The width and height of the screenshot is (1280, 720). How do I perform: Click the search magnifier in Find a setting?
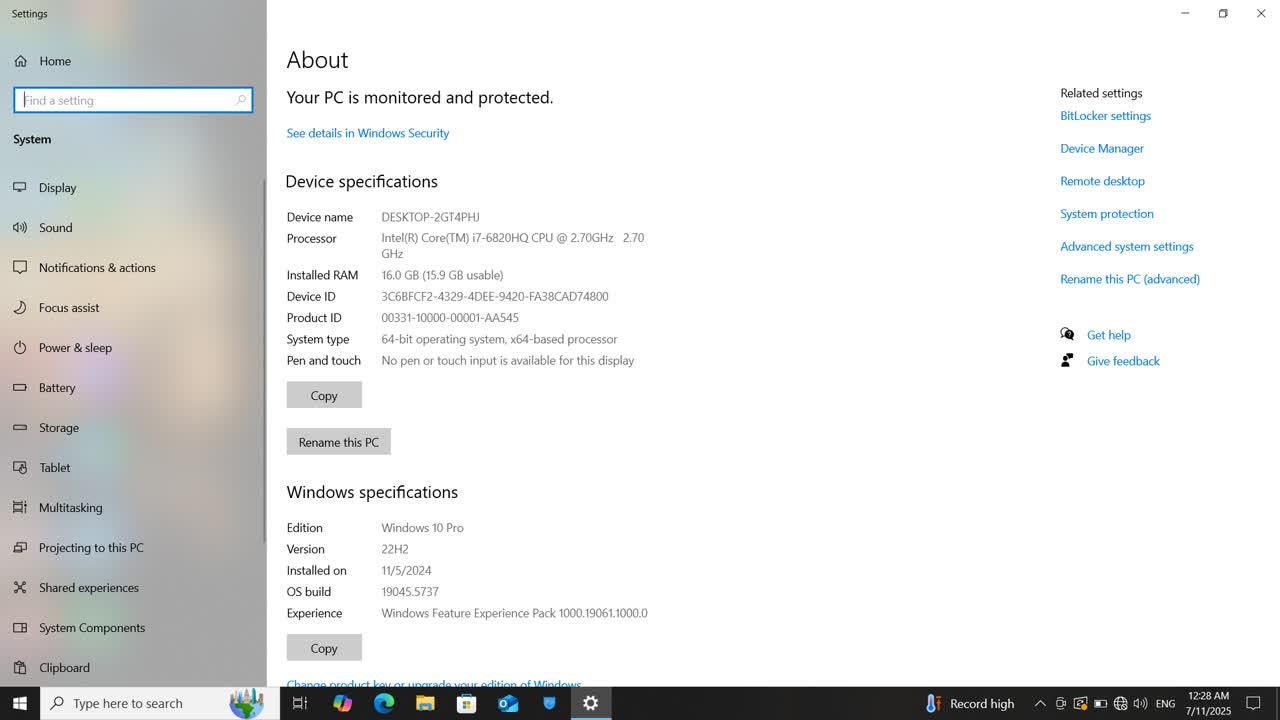[240, 100]
